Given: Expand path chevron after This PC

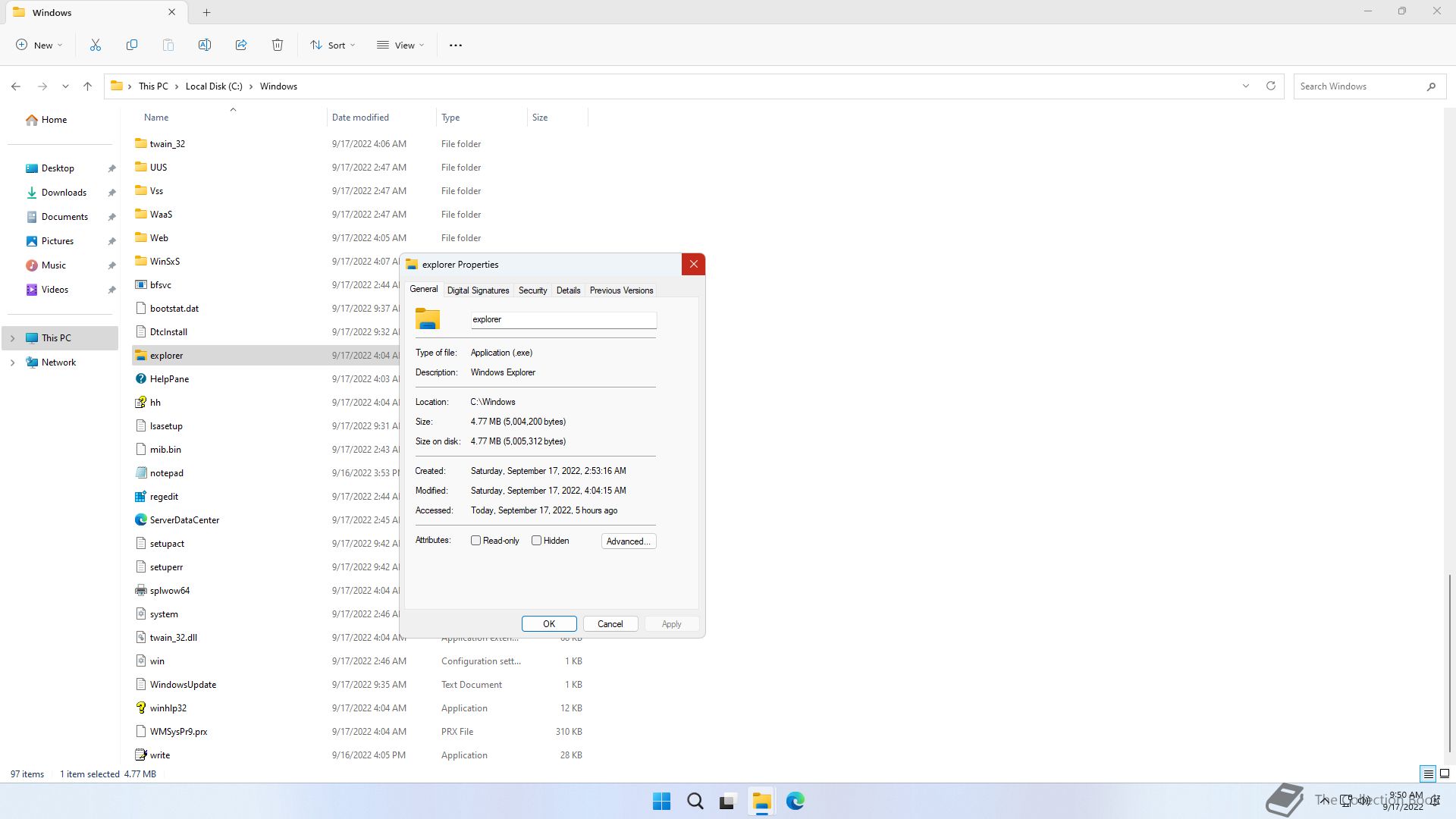Looking at the screenshot, I should pyautogui.click(x=177, y=86).
